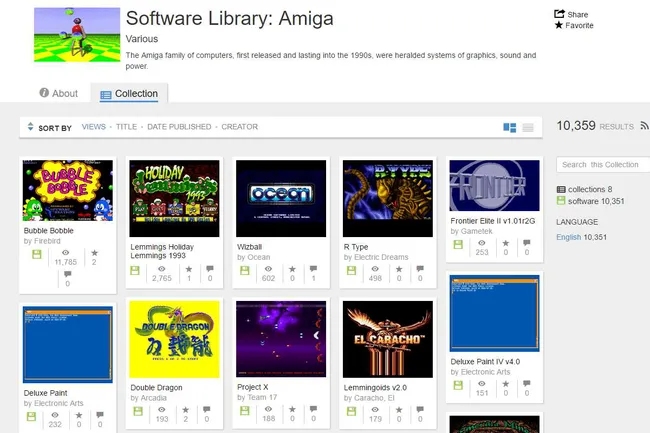Click the '10,359' results count
Viewport: 650px width, 433px height.
click(x=576, y=126)
